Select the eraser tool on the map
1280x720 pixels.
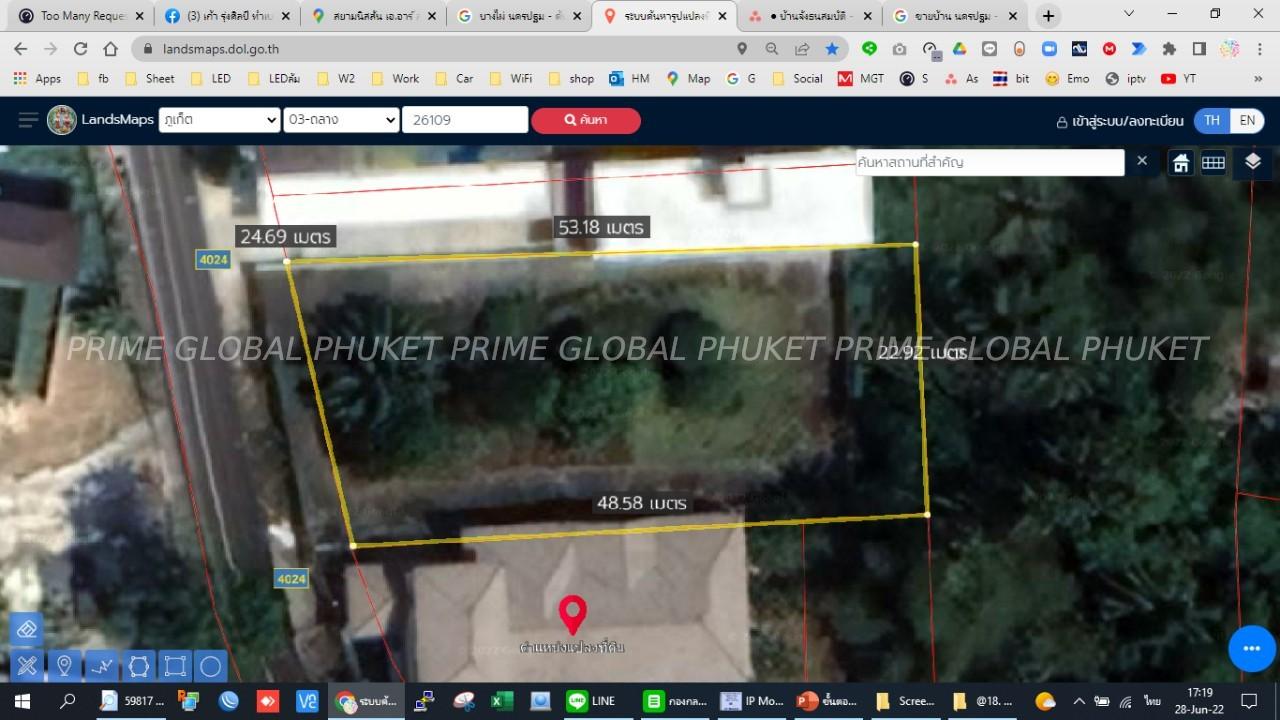coord(27,629)
